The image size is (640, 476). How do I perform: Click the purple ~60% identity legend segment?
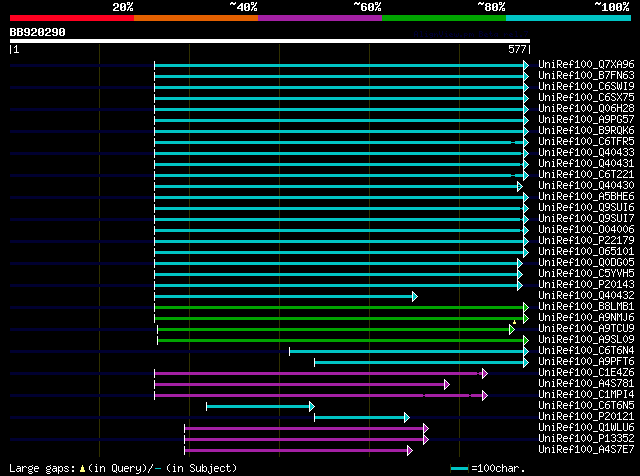pos(320,18)
